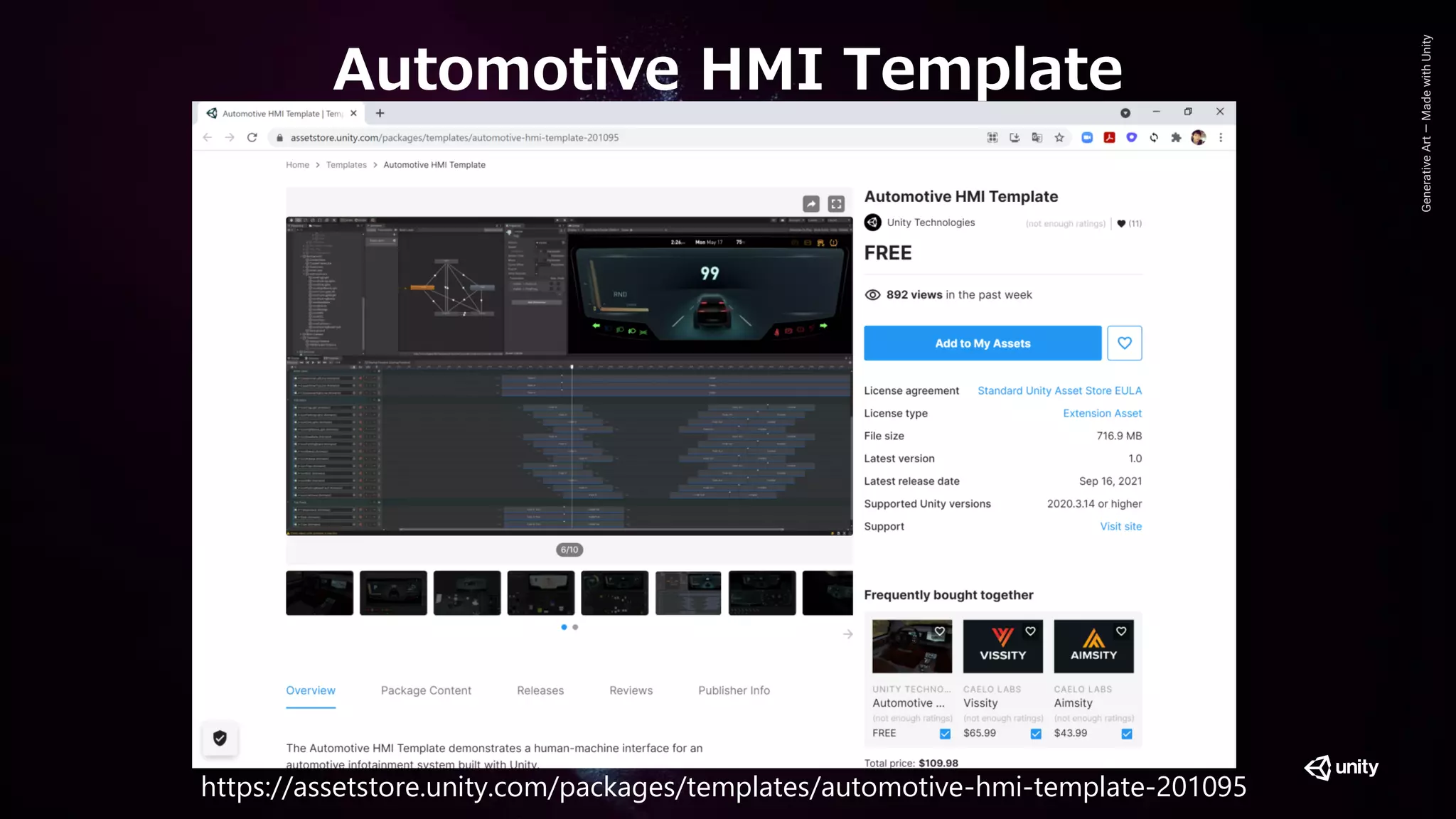Open the Automotive bundle item image
The width and height of the screenshot is (1456, 819).
click(x=912, y=646)
